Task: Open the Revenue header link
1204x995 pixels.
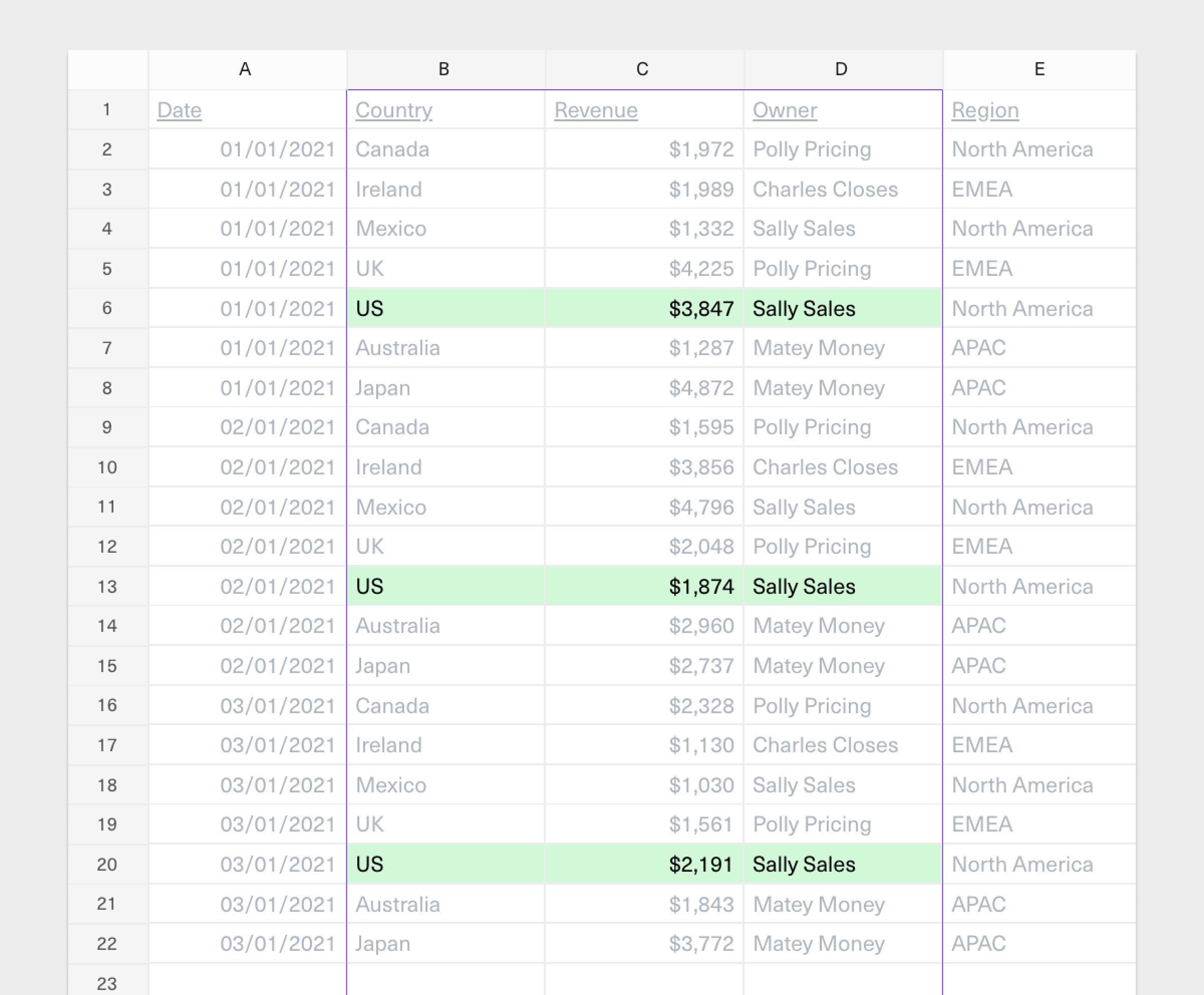Action: [x=595, y=110]
